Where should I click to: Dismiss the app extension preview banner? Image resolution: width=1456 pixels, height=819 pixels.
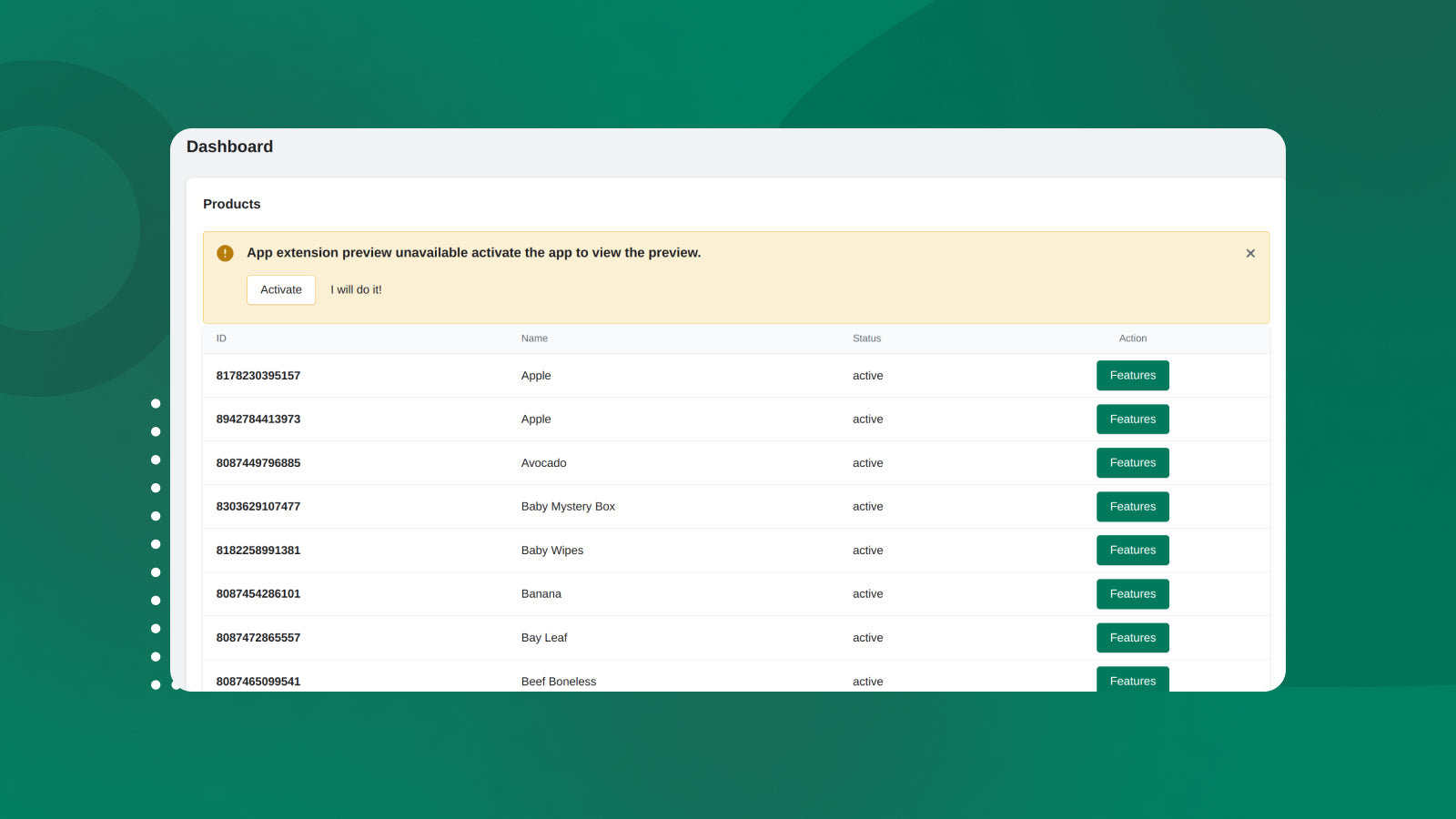pyautogui.click(x=1250, y=253)
